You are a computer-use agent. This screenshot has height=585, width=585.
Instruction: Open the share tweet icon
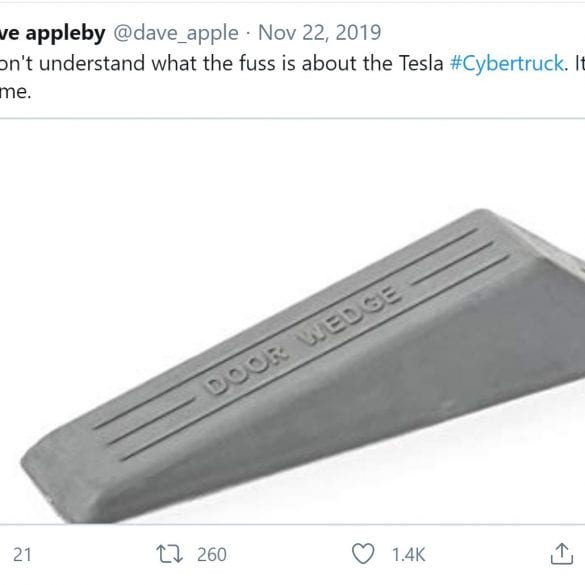[x=562, y=554]
